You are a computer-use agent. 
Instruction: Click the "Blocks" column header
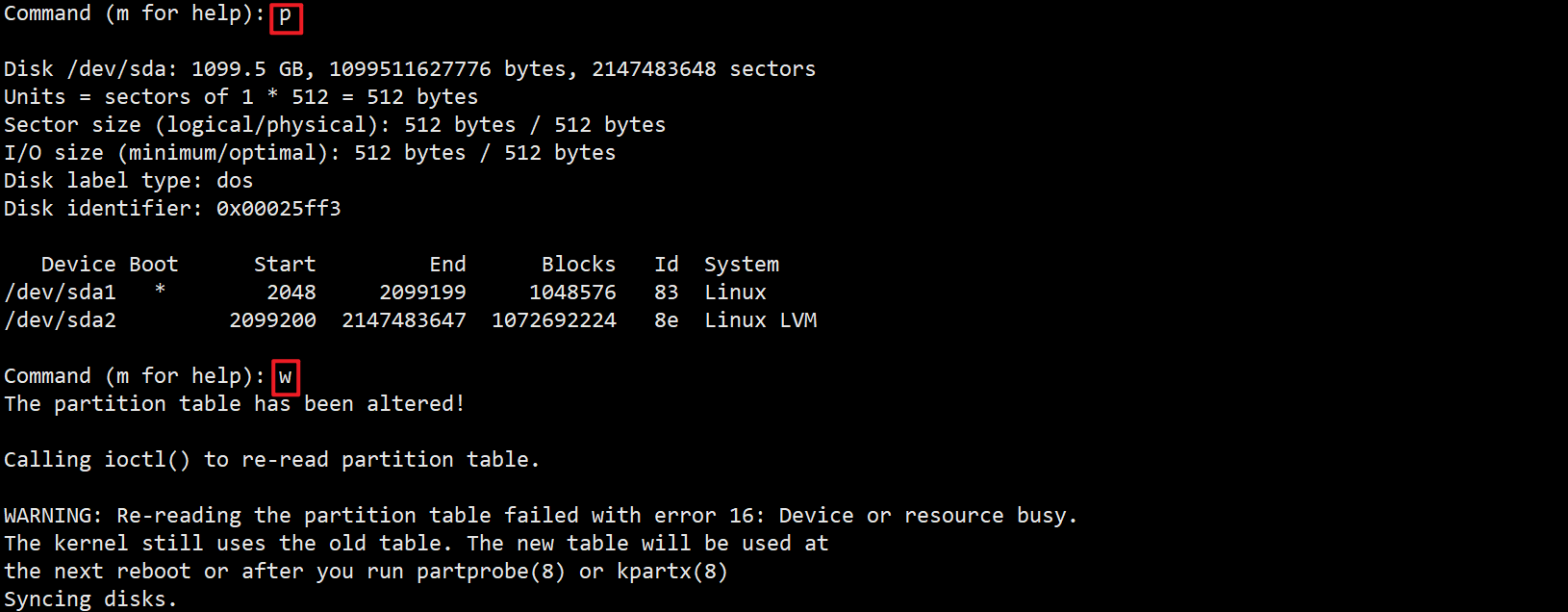coord(578,265)
